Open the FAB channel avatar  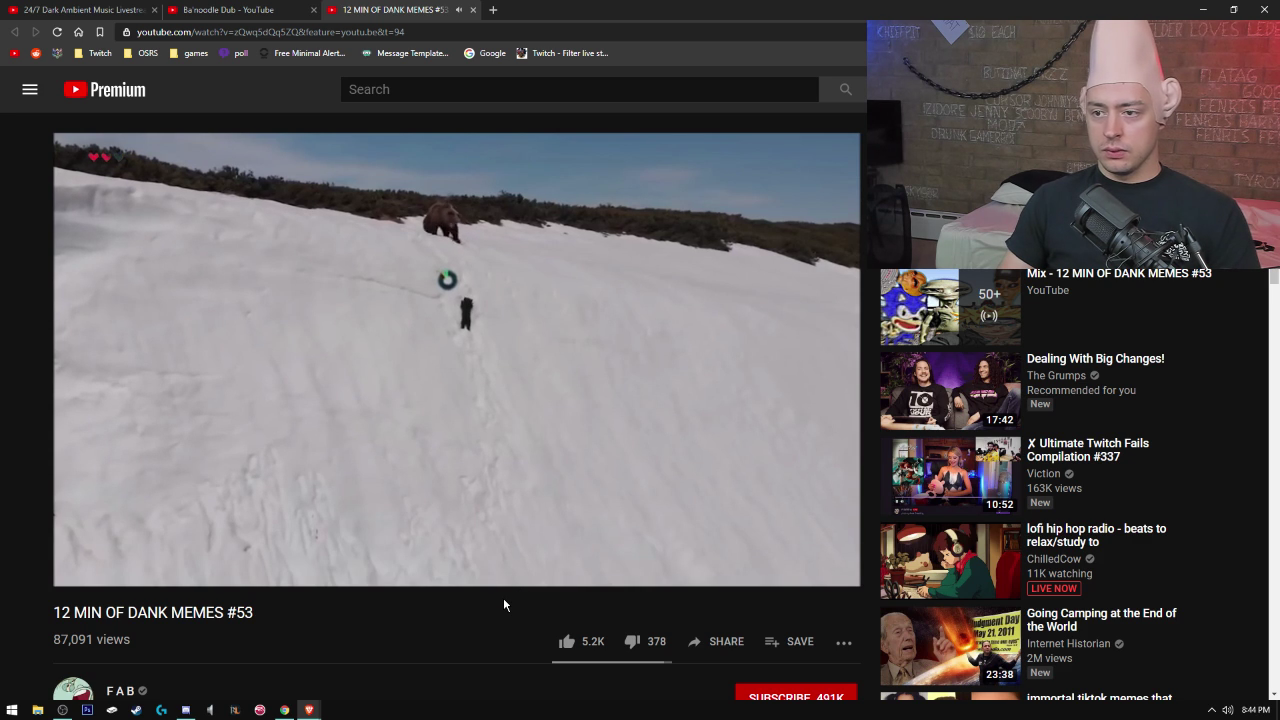[x=73, y=690]
